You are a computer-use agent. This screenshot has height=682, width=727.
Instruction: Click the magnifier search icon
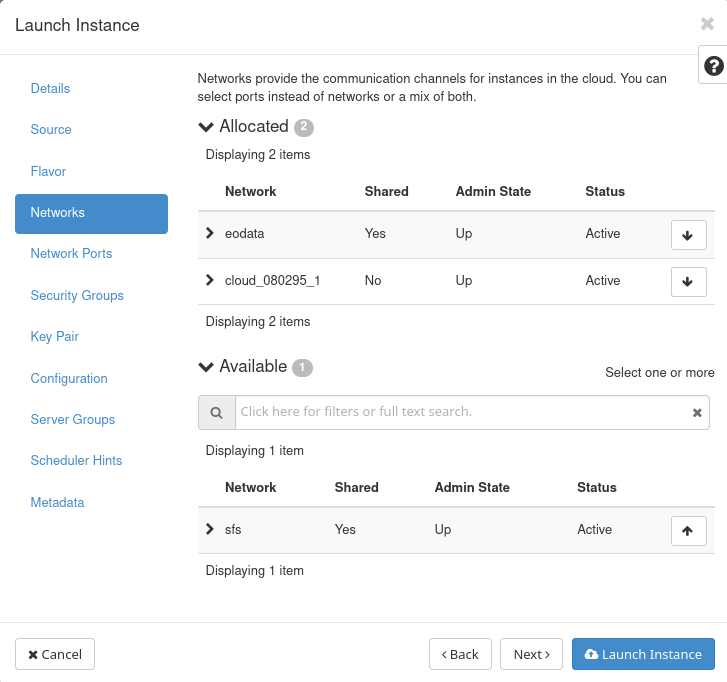click(216, 412)
